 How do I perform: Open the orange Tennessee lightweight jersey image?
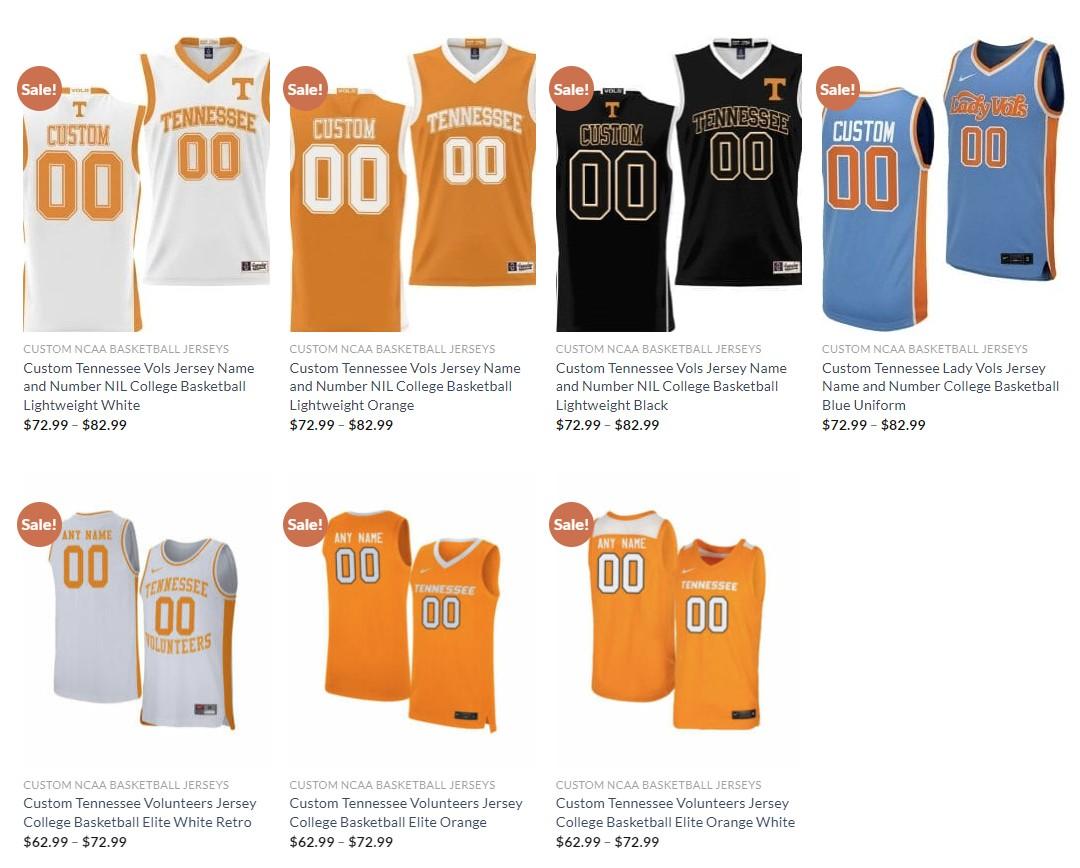tap(413, 183)
